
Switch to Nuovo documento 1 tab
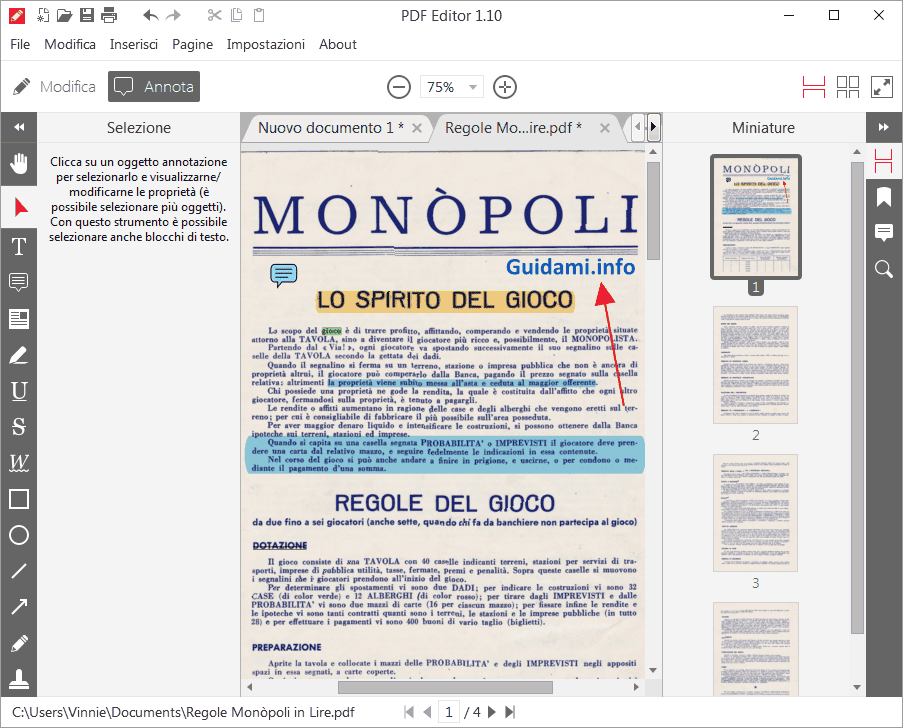[331, 128]
